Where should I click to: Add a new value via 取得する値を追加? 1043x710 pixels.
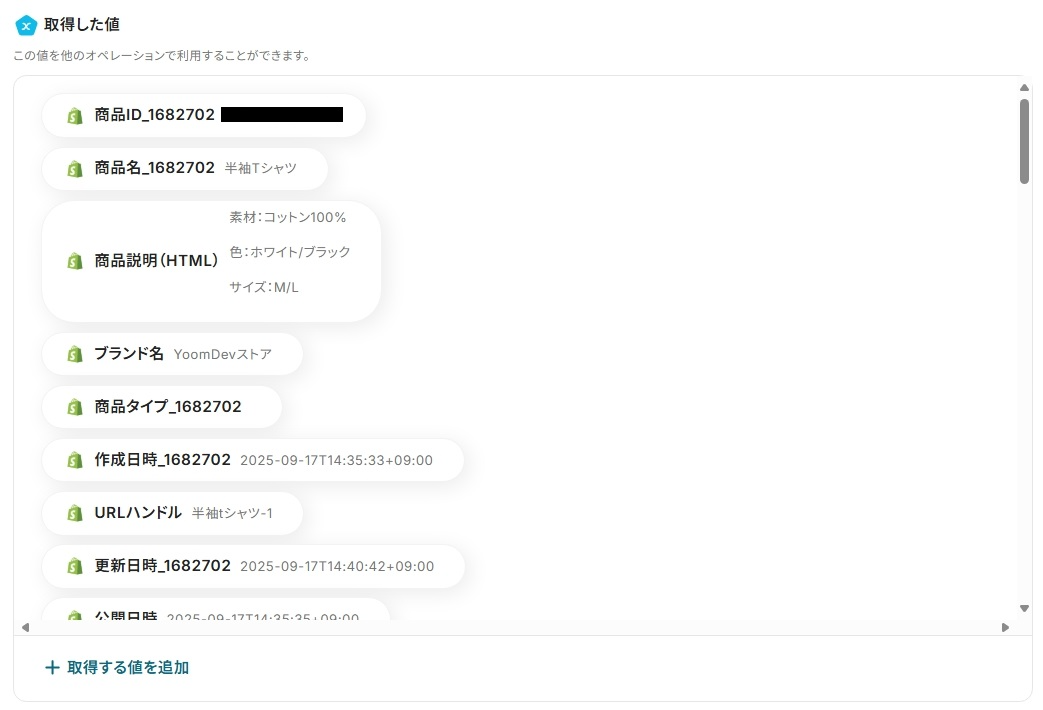(117, 667)
